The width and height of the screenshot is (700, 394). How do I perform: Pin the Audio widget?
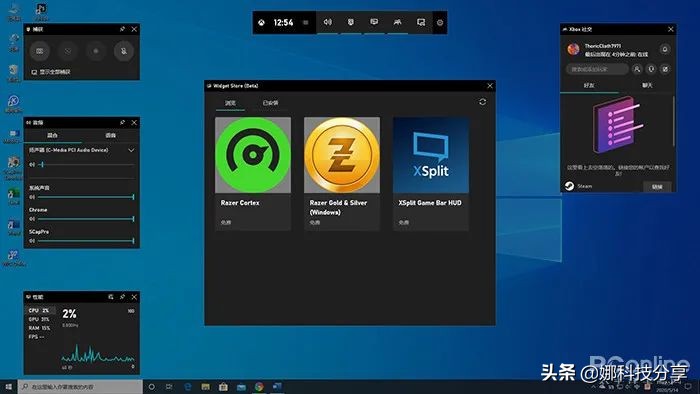pyautogui.click(x=122, y=122)
